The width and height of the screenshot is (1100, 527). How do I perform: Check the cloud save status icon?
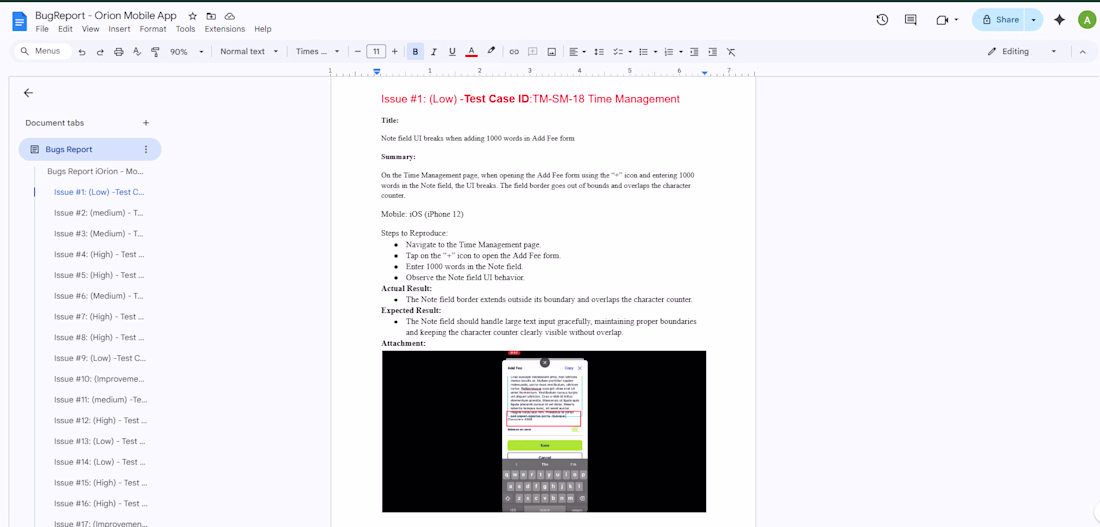pyautogui.click(x=229, y=16)
